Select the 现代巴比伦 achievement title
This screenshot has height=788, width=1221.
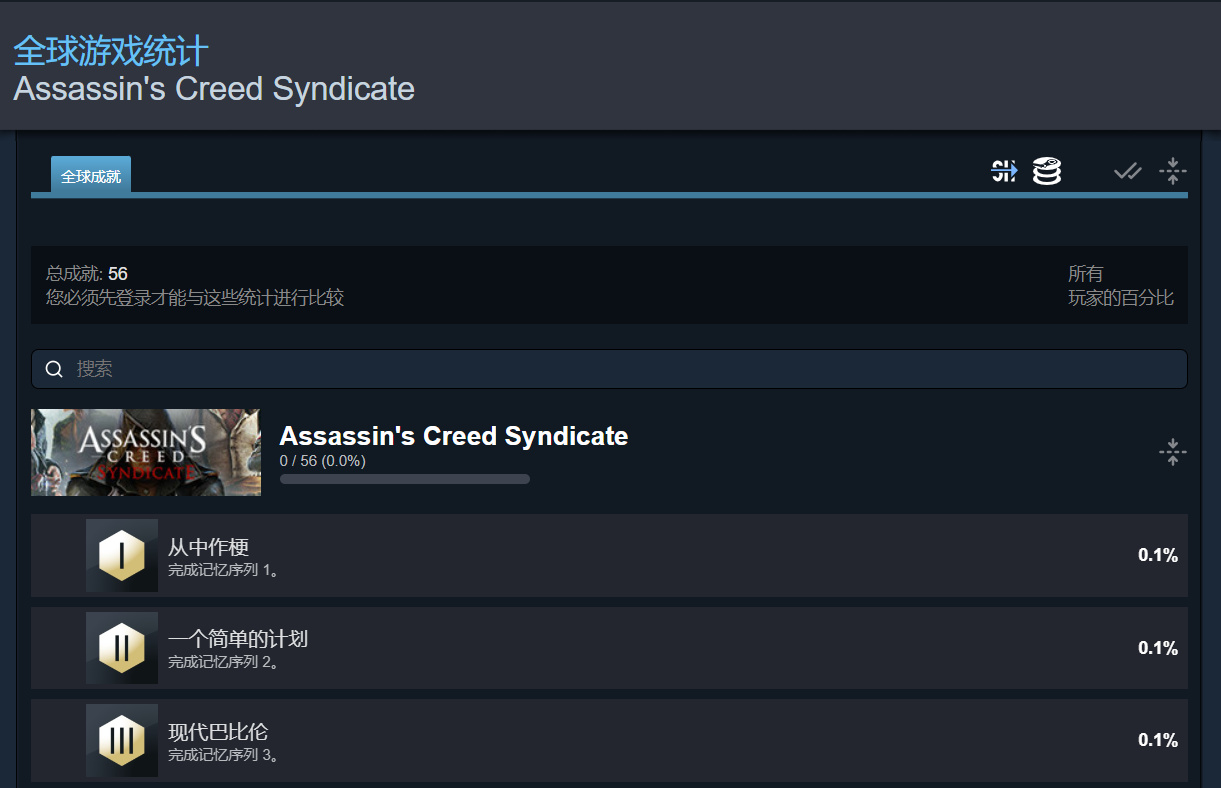(218, 731)
